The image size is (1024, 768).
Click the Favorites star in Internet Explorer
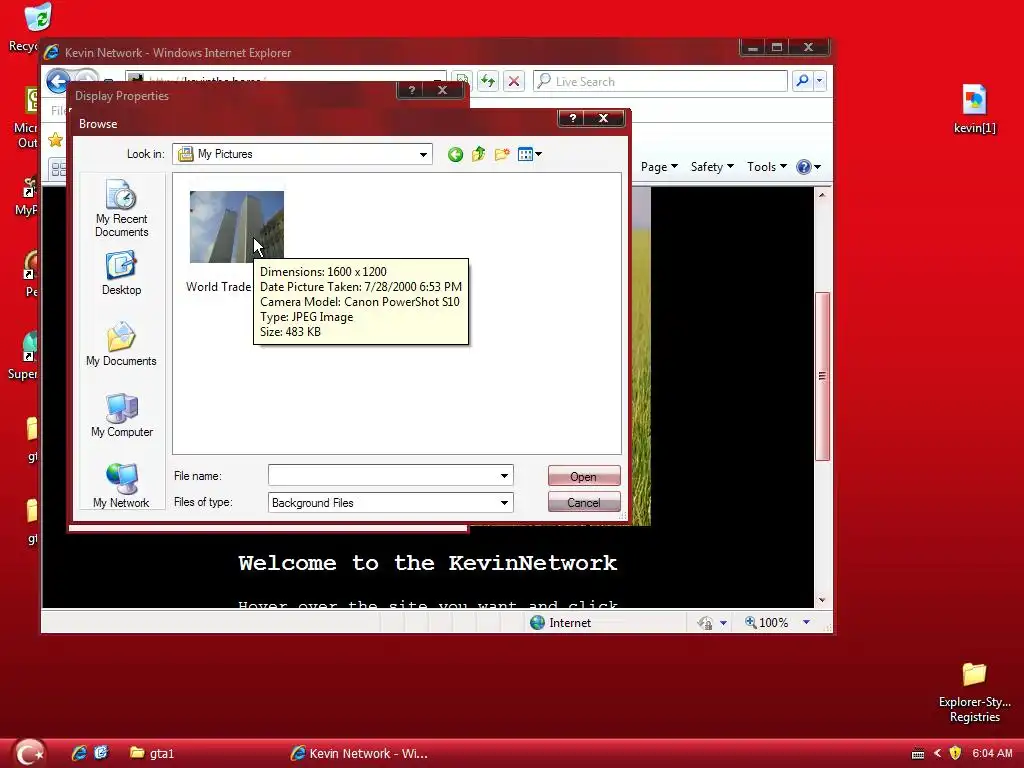click(x=56, y=140)
